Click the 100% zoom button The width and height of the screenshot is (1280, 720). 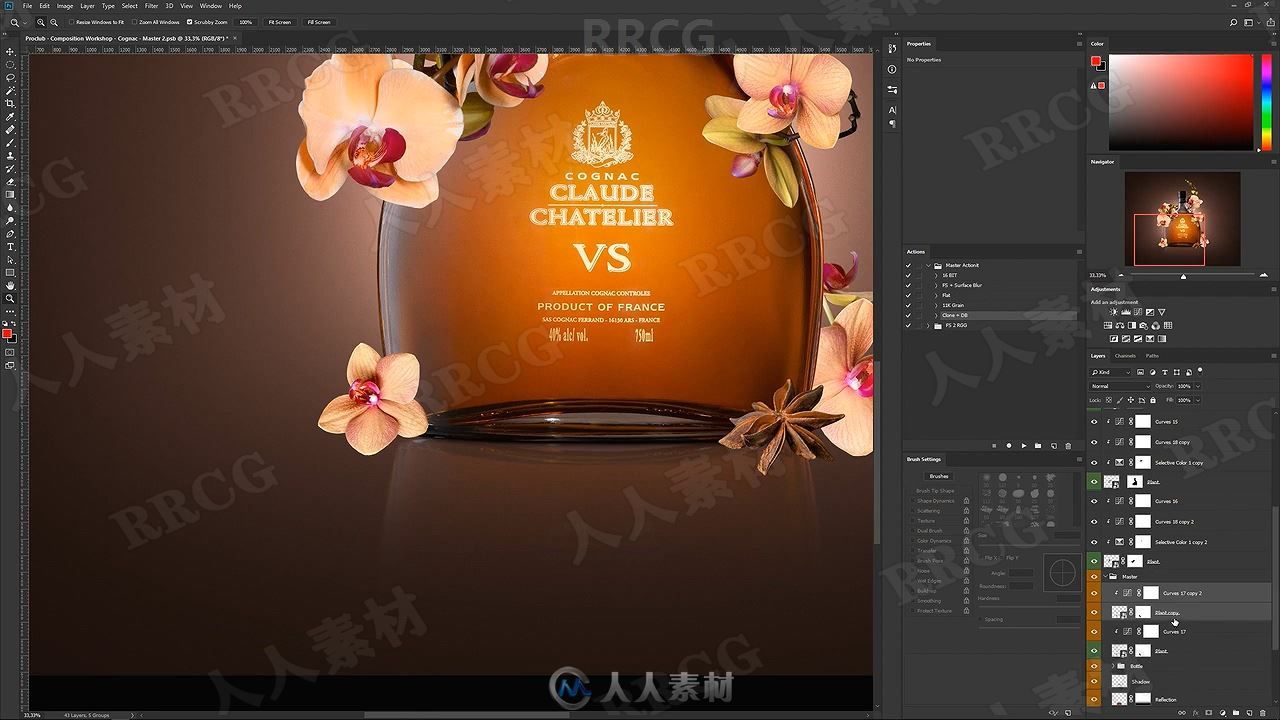click(245, 22)
